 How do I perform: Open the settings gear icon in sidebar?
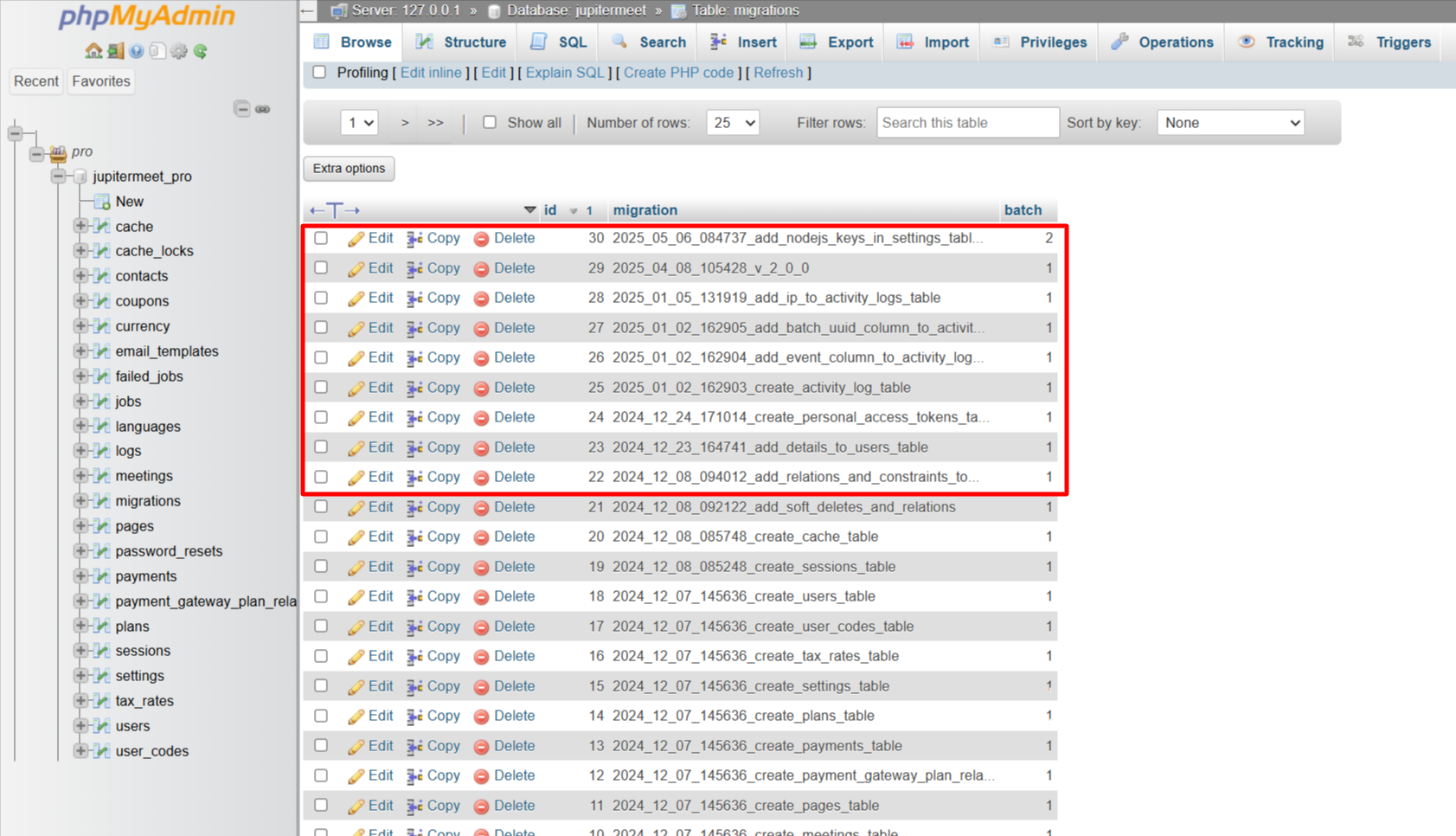(x=179, y=51)
